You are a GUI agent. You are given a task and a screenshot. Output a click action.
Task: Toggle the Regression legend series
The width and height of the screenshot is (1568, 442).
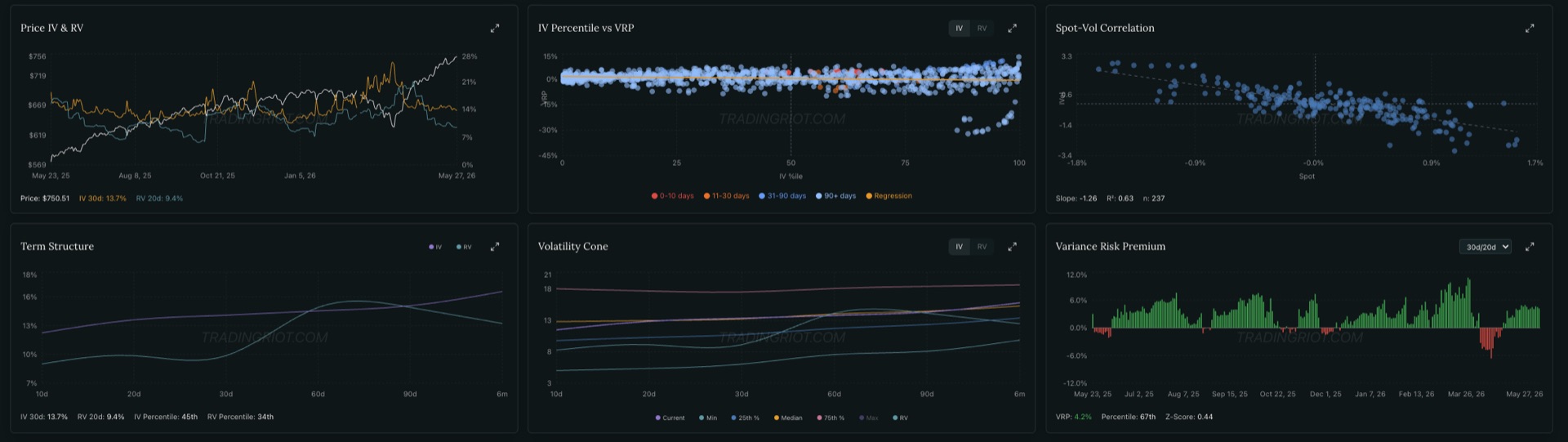pyautogui.click(x=889, y=196)
